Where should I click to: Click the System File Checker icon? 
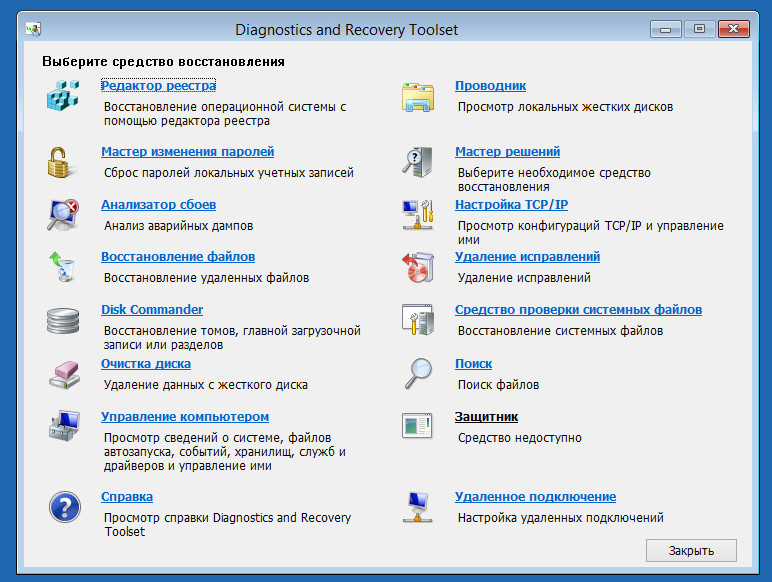[x=418, y=320]
